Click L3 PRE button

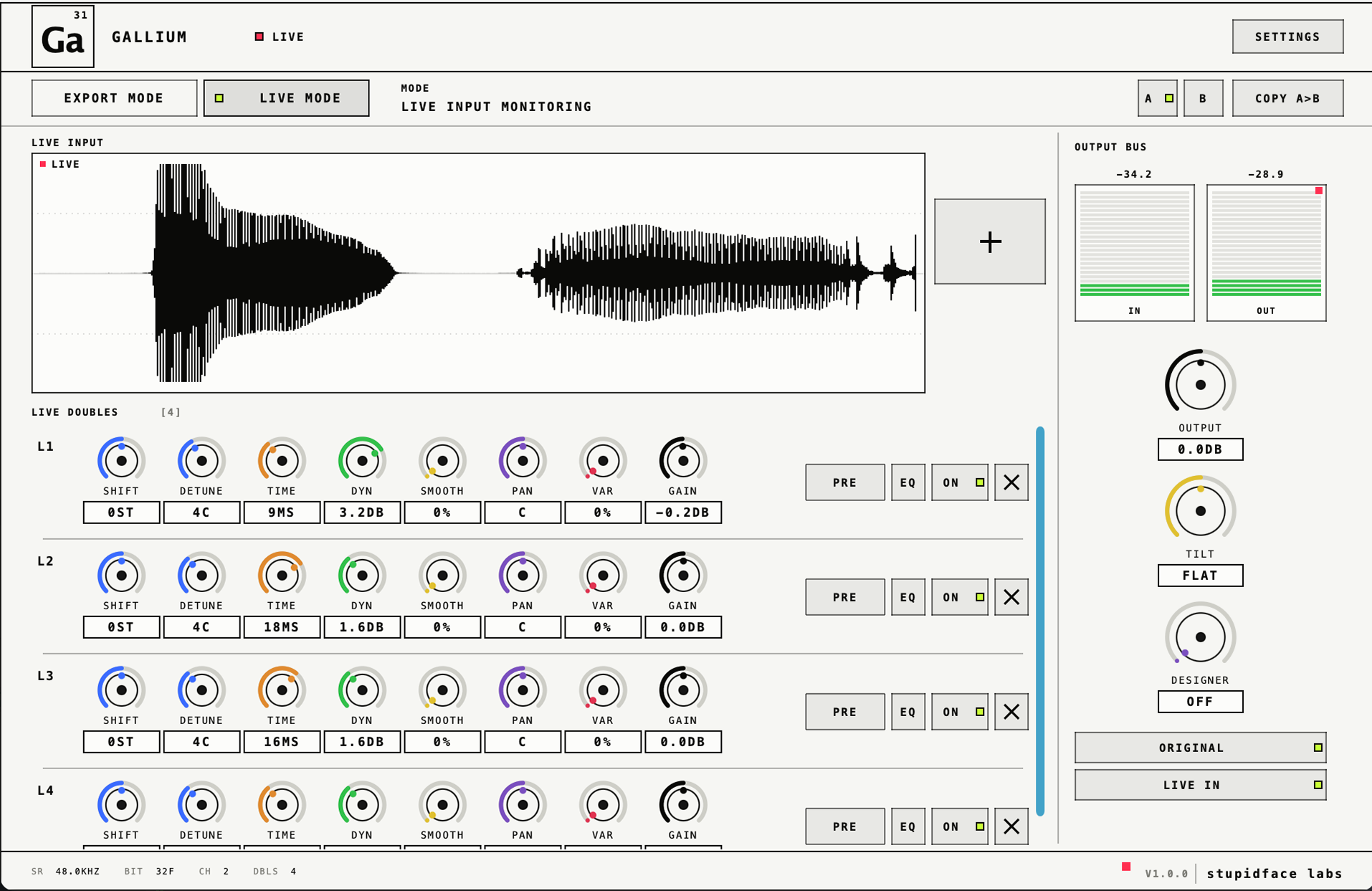845,712
